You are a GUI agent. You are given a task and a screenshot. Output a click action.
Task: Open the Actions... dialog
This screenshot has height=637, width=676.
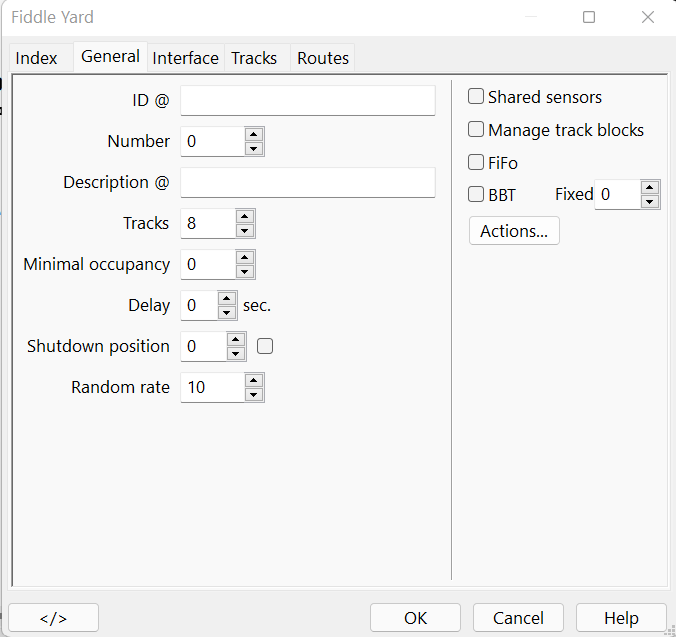514,231
